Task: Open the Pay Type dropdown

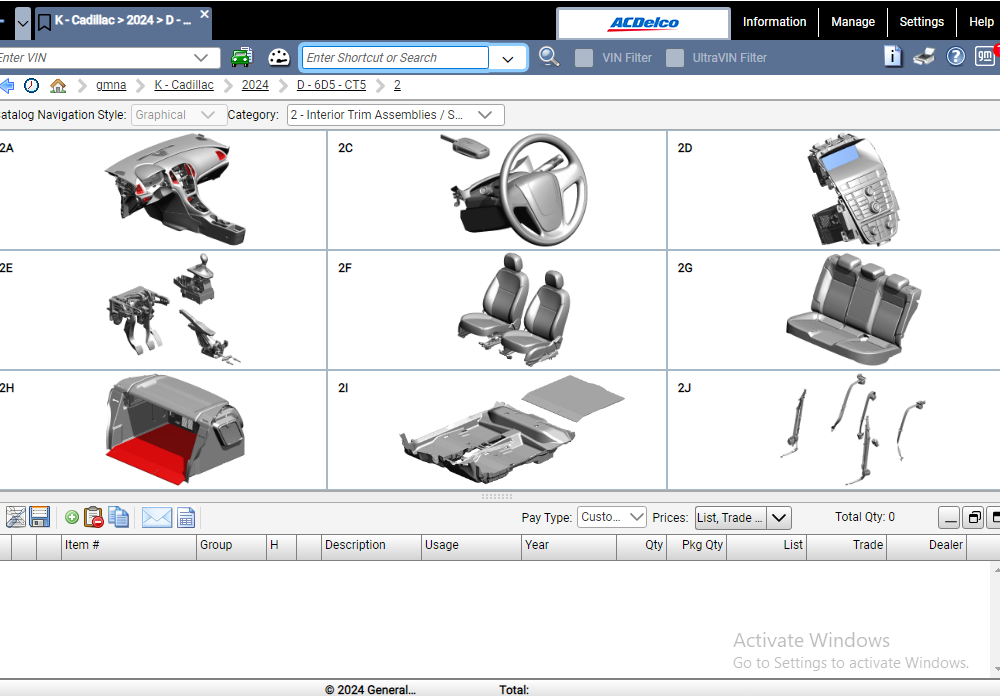Action: [x=612, y=517]
